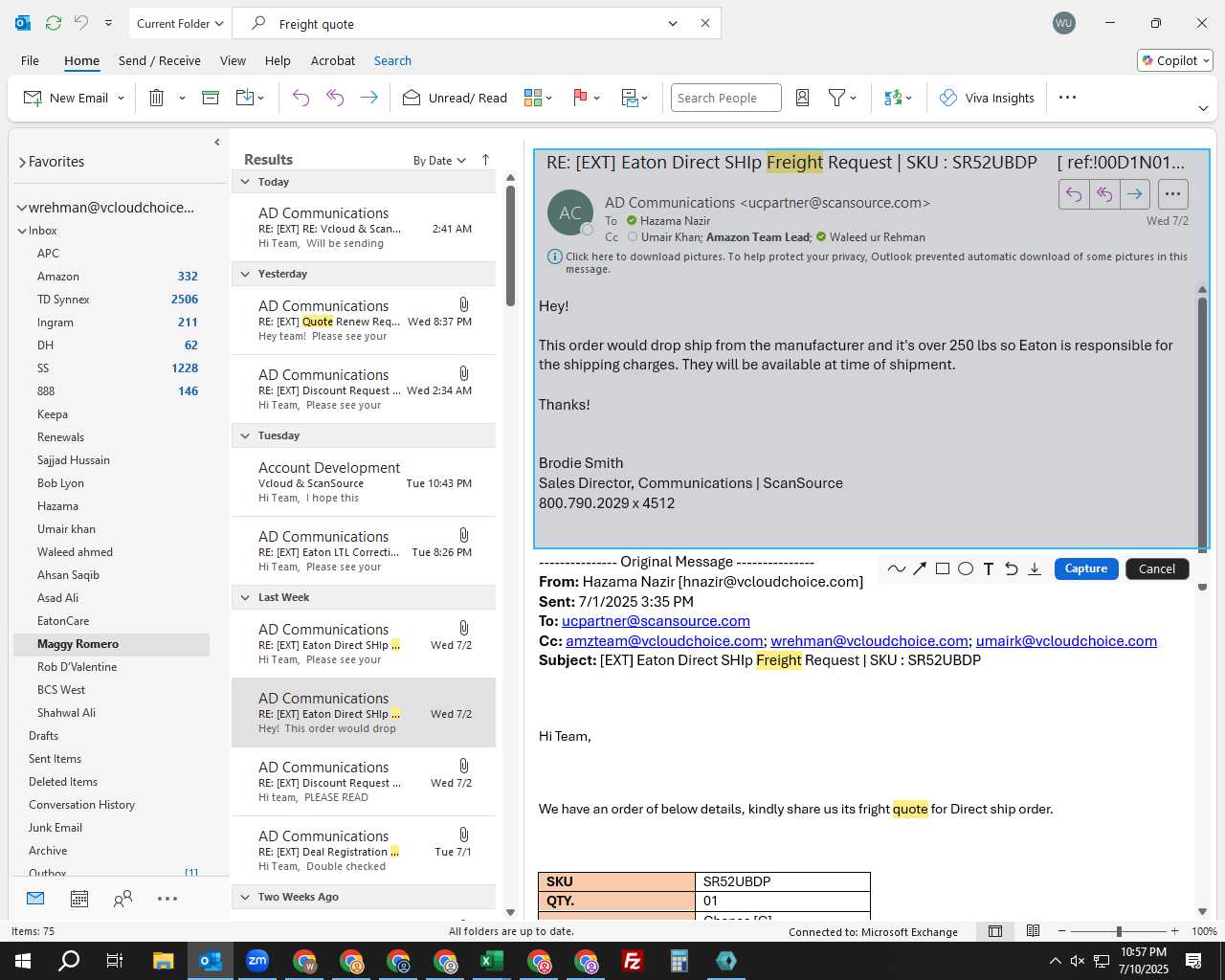Open the By Date sort dropdown
This screenshot has height=980, width=1225.
439,161
